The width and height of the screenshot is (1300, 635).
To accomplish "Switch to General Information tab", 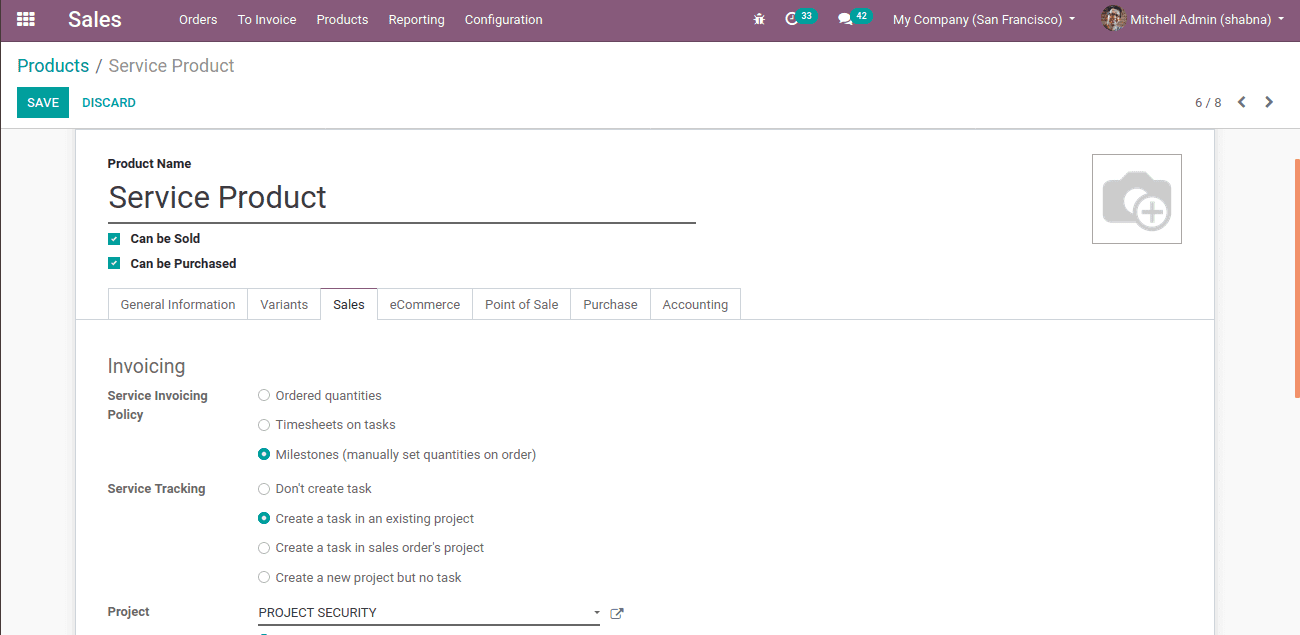I will pyautogui.click(x=178, y=304).
